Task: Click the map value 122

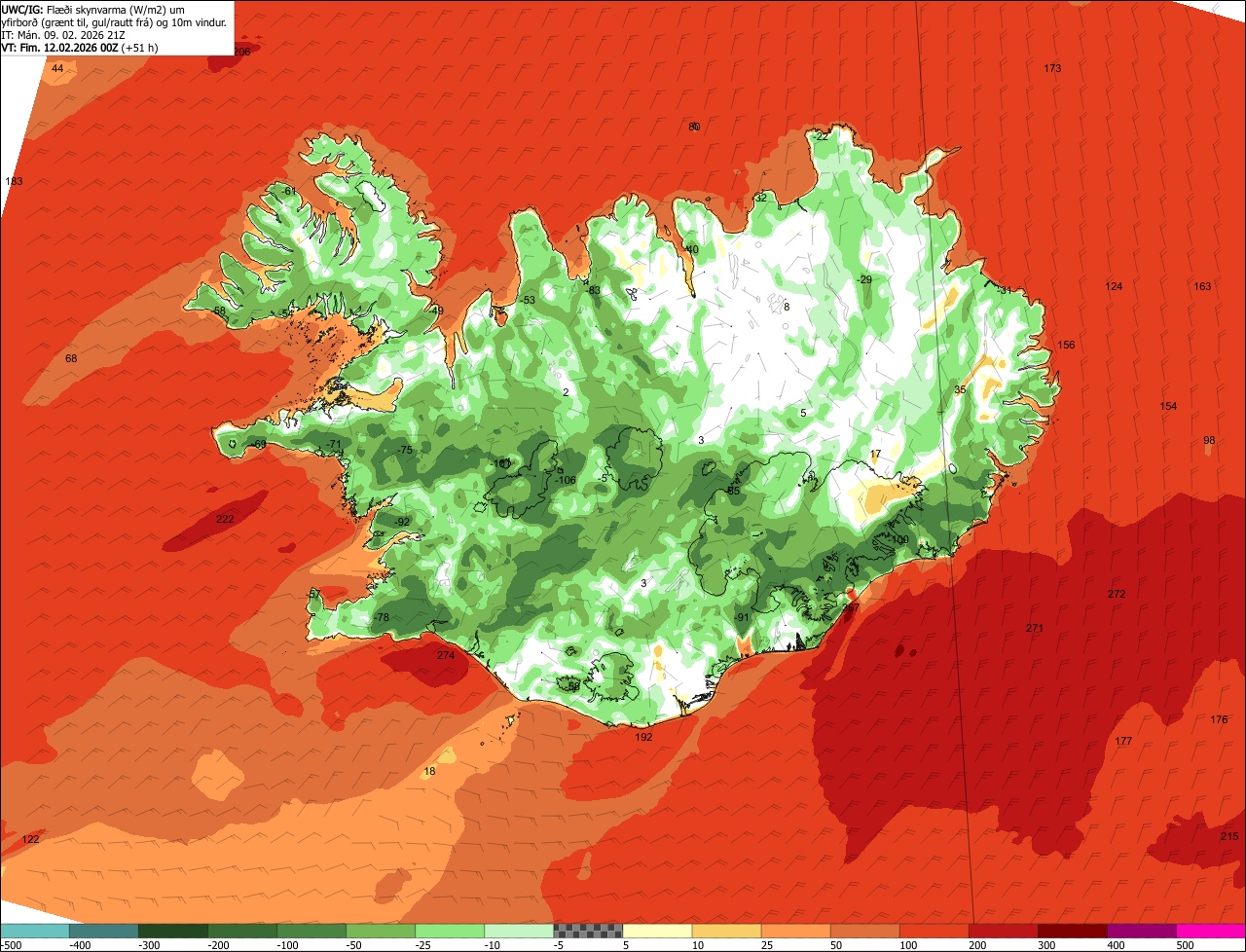Action: [31, 839]
